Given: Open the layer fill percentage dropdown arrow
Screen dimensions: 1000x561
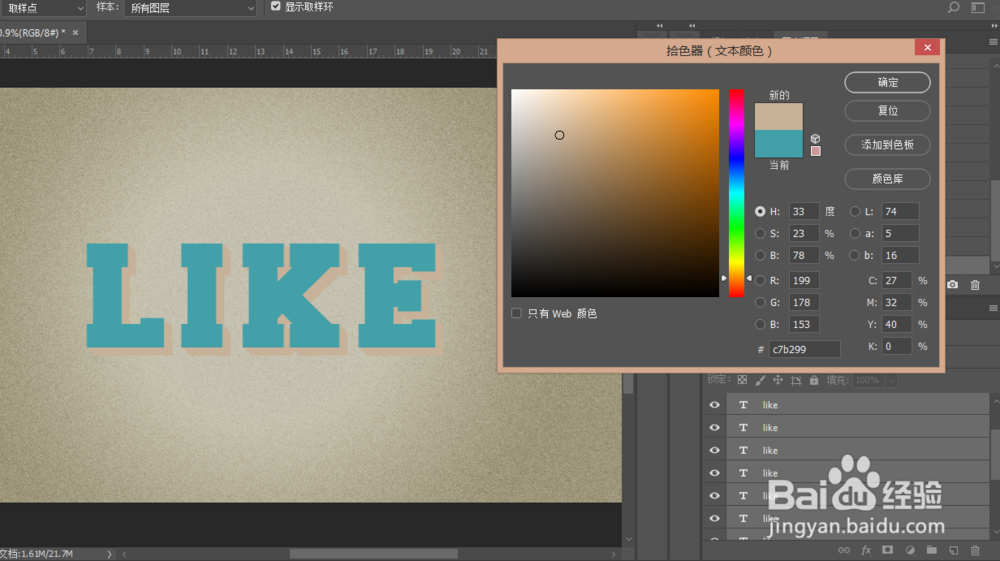Looking at the screenshot, I should point(892,381).
